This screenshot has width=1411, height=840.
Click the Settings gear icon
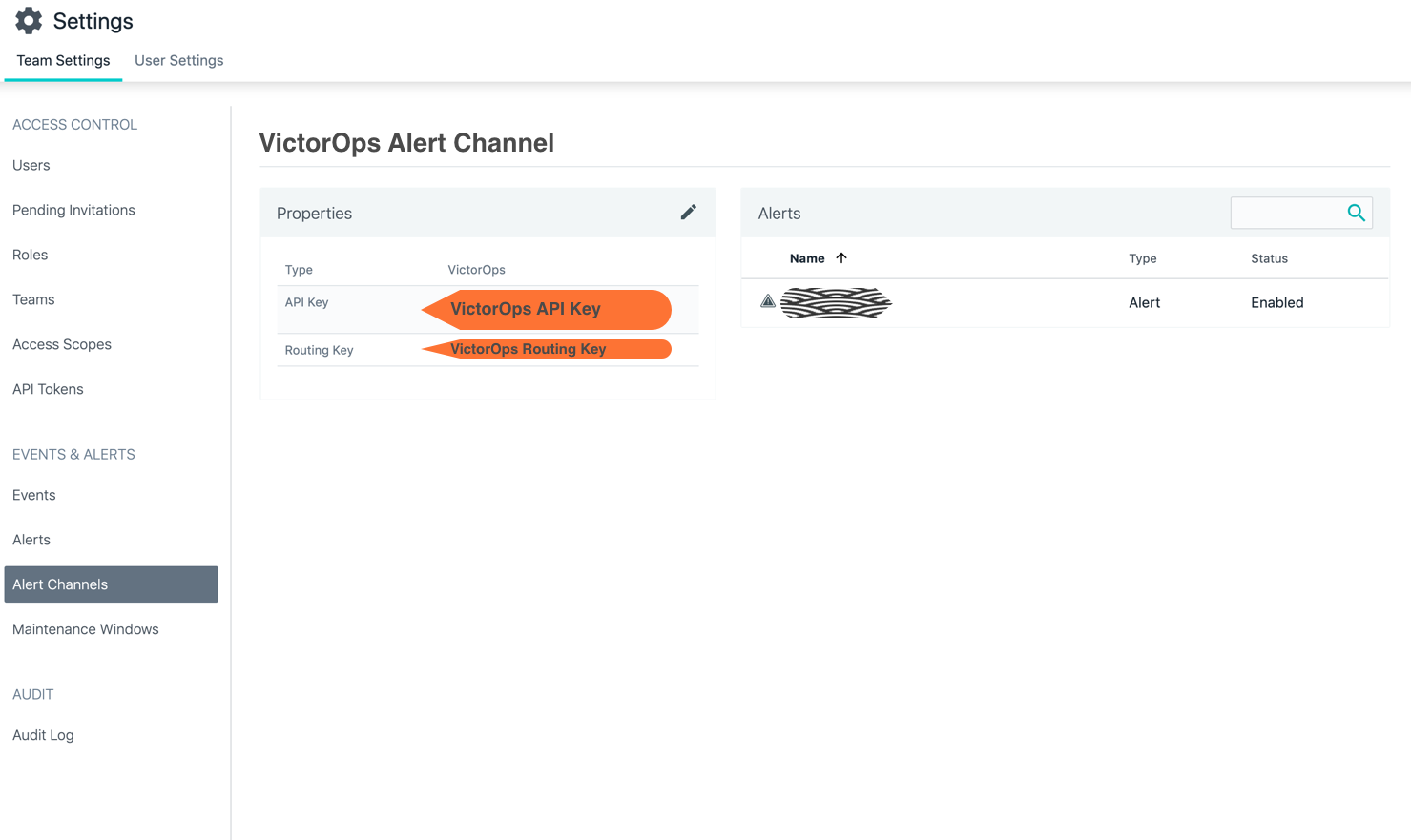tap(29, 21)
